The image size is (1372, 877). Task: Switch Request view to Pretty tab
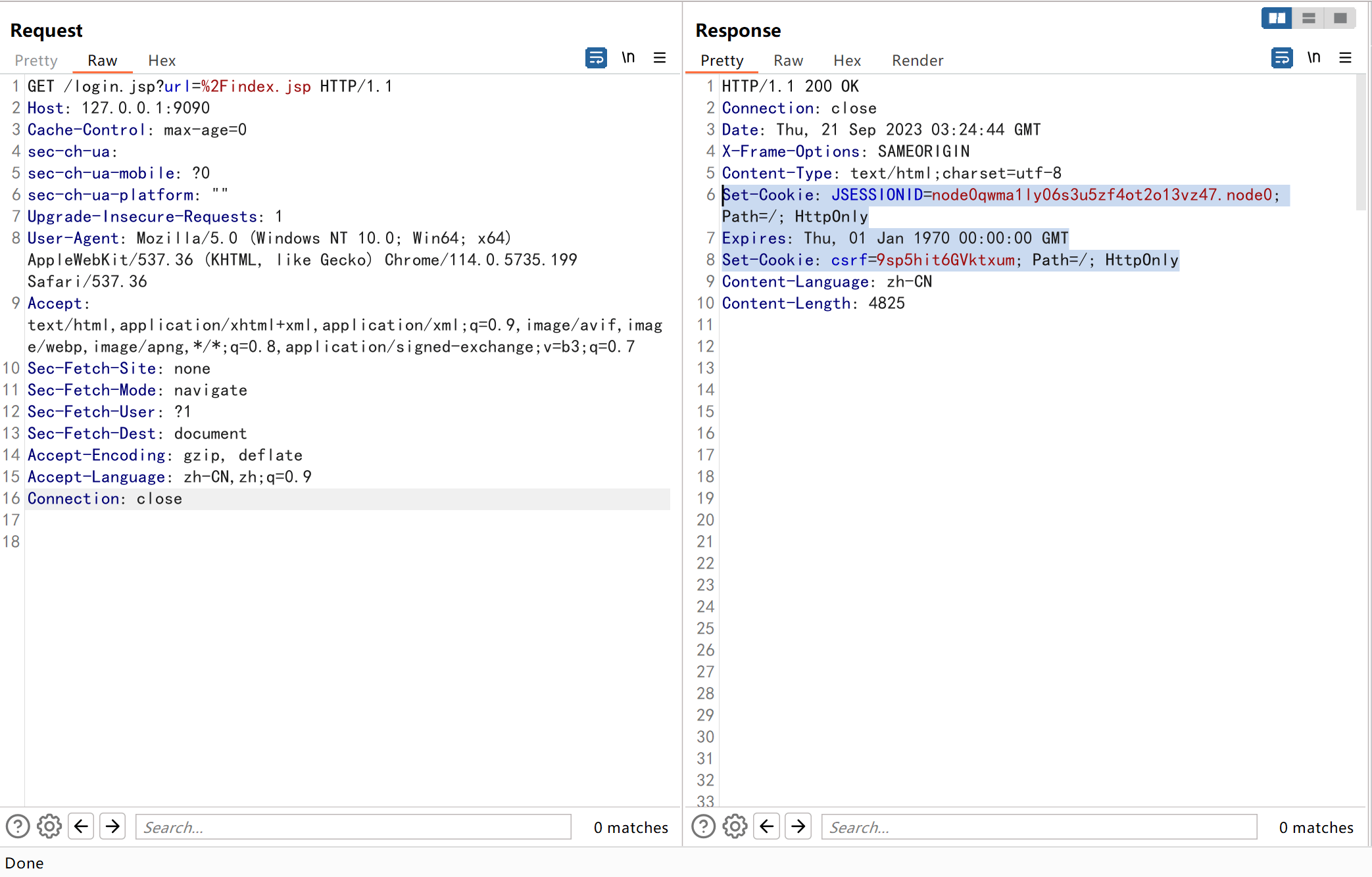36,60
